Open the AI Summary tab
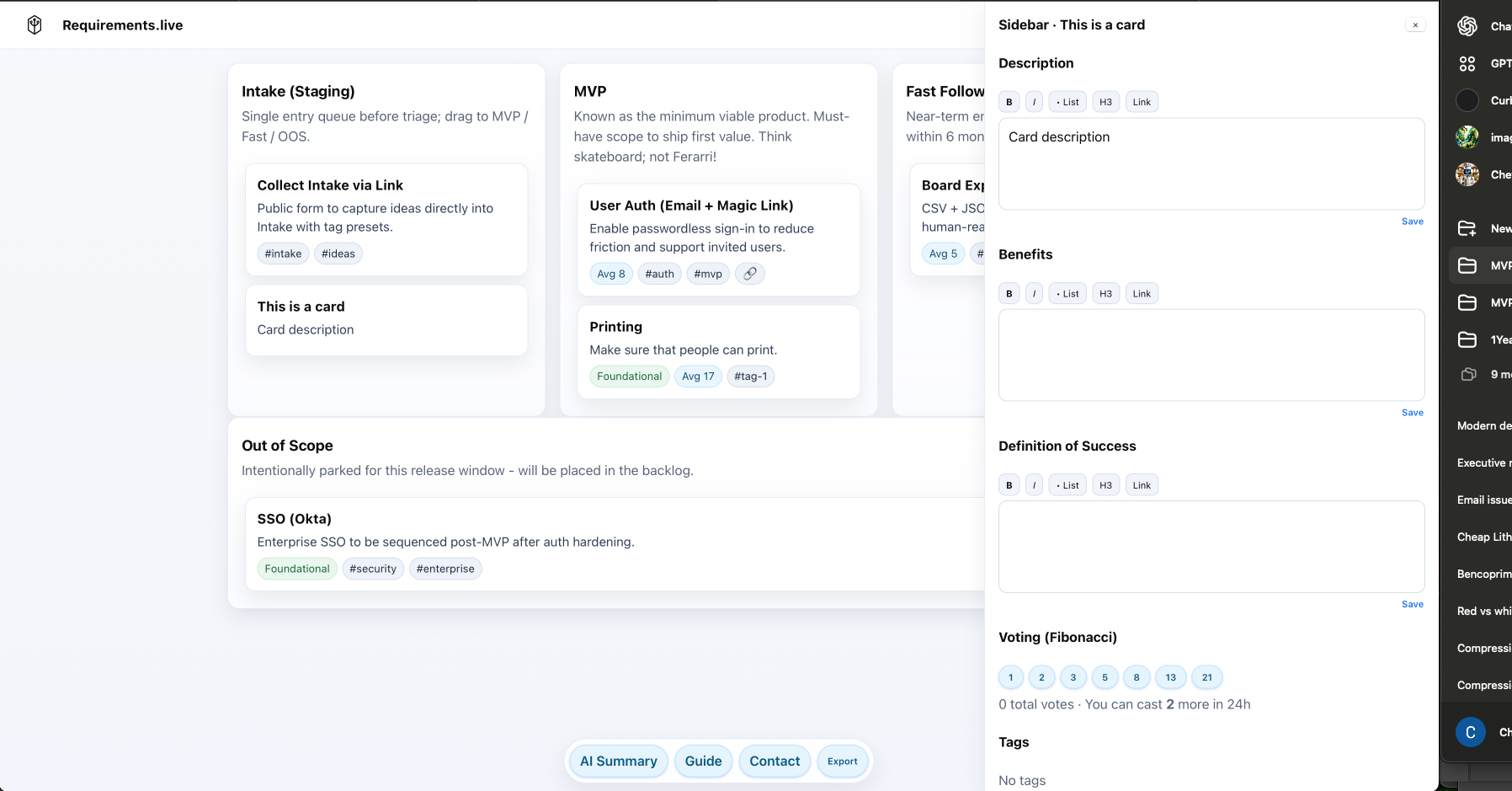The width and height of the screenshot is (1512, 791). (x=618, y=762)
